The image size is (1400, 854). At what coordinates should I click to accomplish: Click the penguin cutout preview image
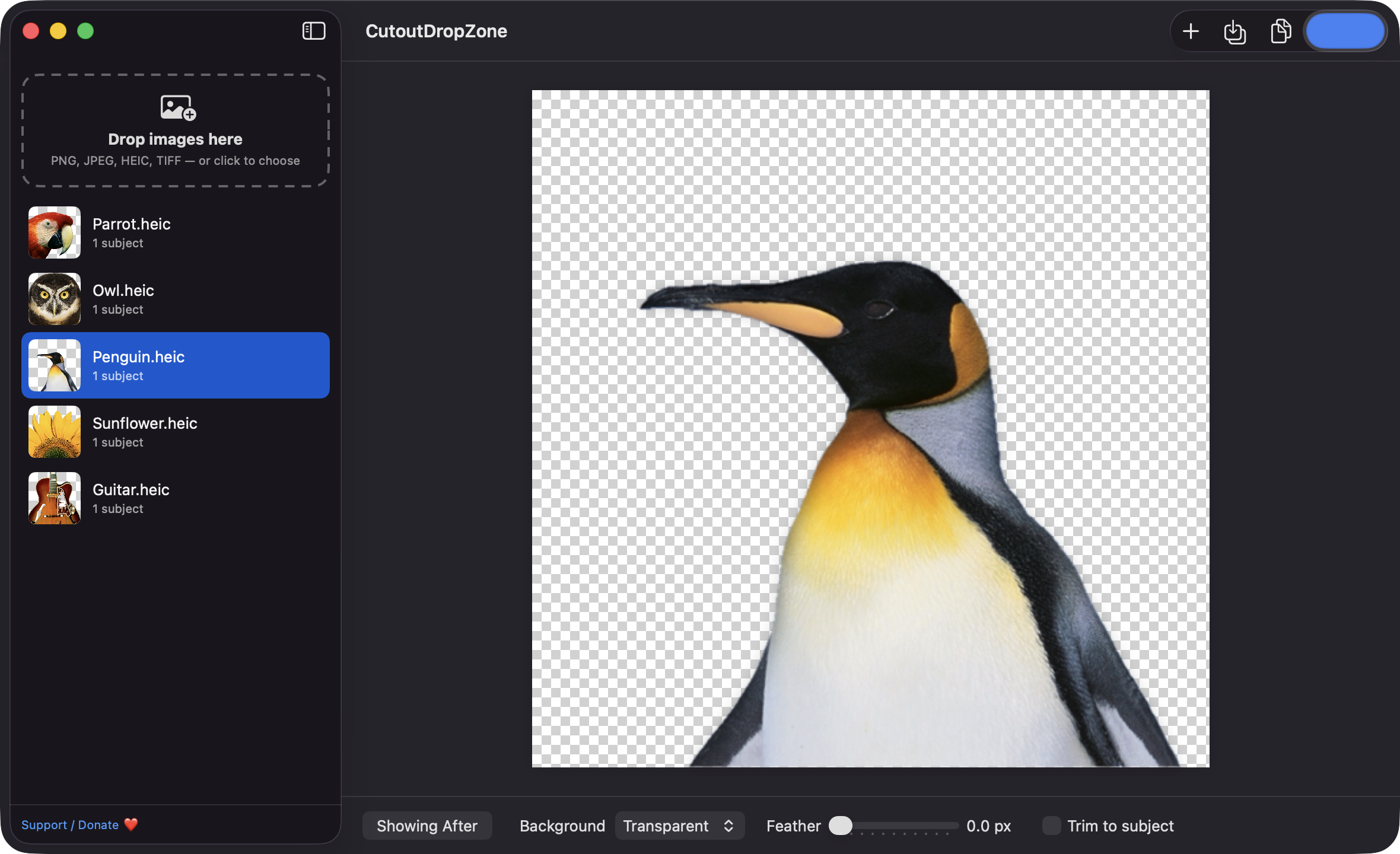870,428
